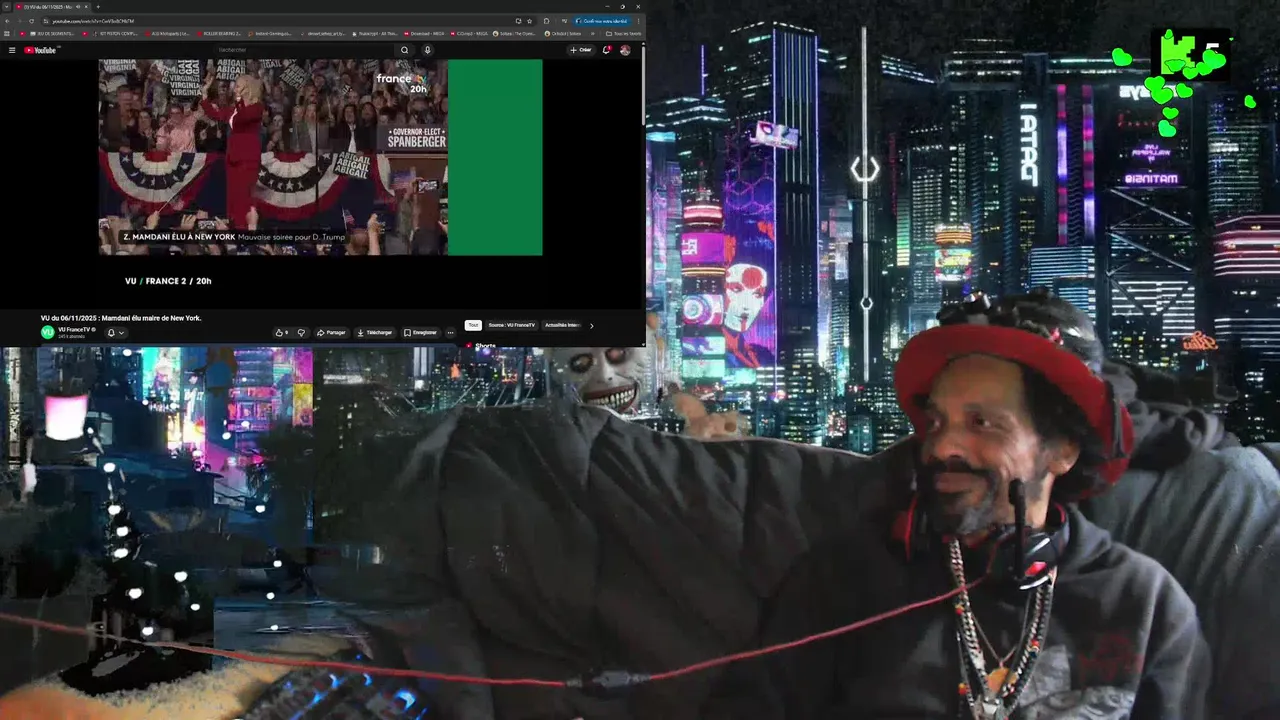Image resolution: width=1280 pixels, height=720 pixels.
Task: Open the browser extensions puzzle icon
Action: (x=546, y=21)
